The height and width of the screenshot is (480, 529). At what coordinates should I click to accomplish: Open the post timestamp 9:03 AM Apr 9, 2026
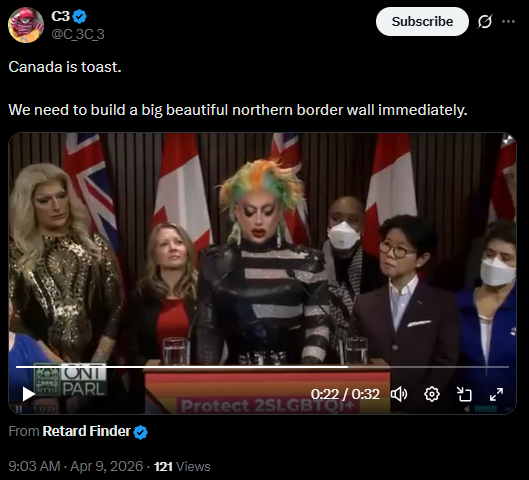coord(76,466)
